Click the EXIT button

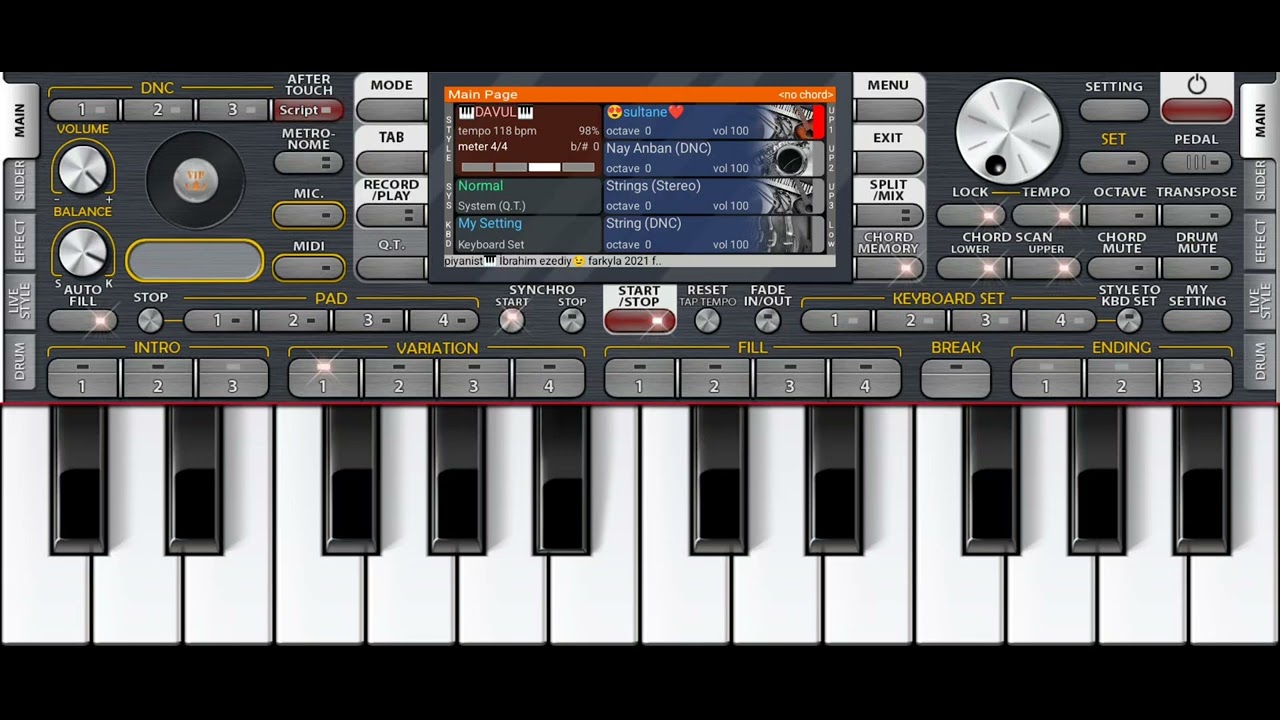point(888,162)
